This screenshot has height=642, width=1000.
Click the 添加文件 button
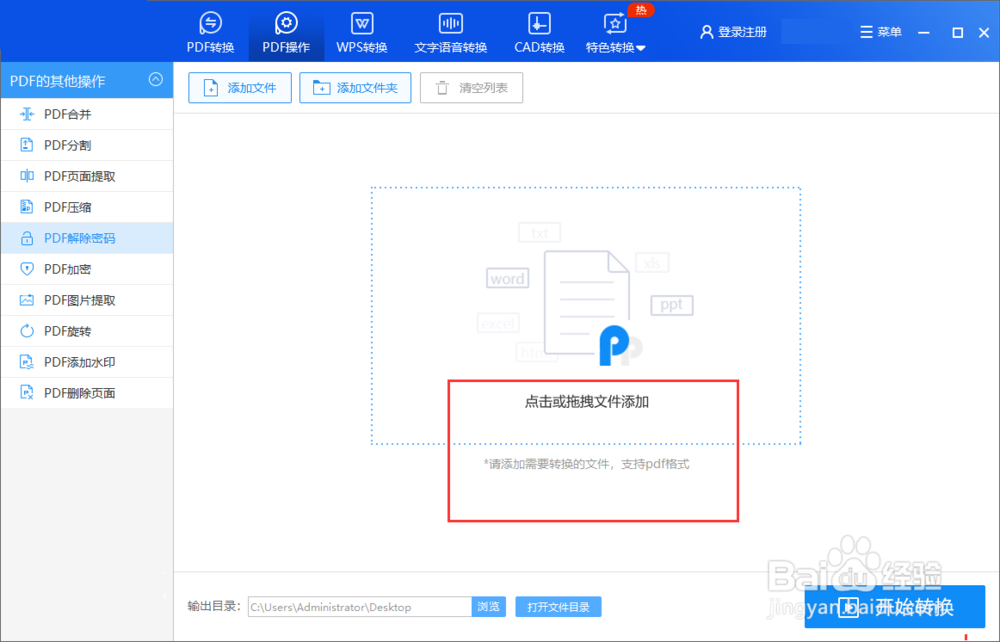239,87
